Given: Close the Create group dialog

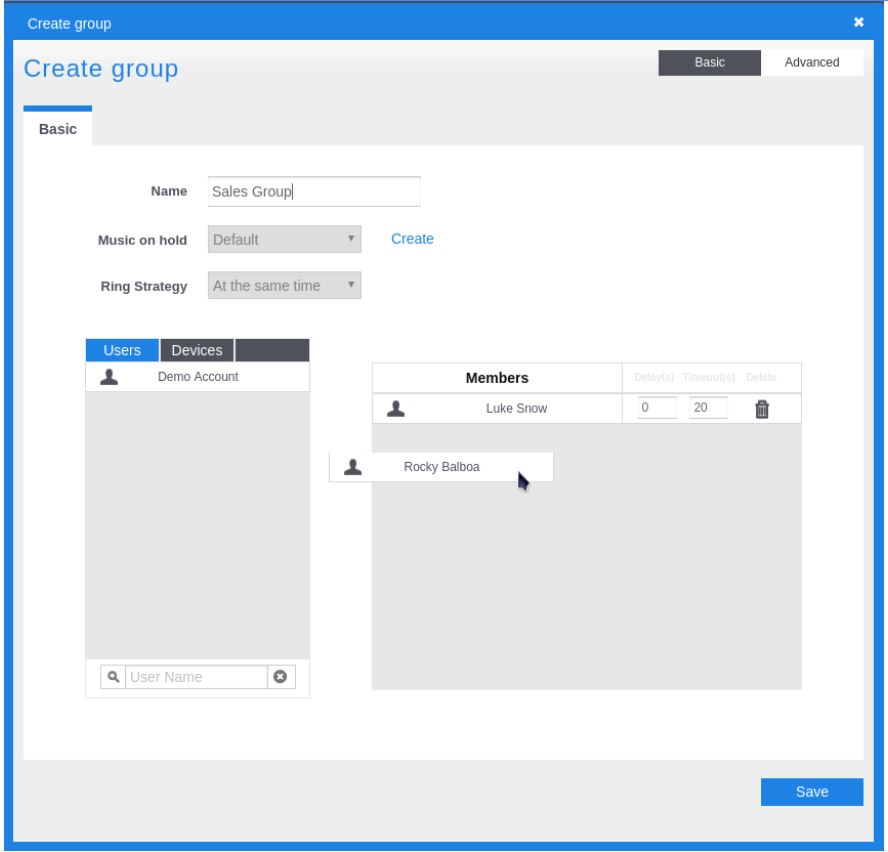Looking at the screenshot, I should tap(858, 22).
